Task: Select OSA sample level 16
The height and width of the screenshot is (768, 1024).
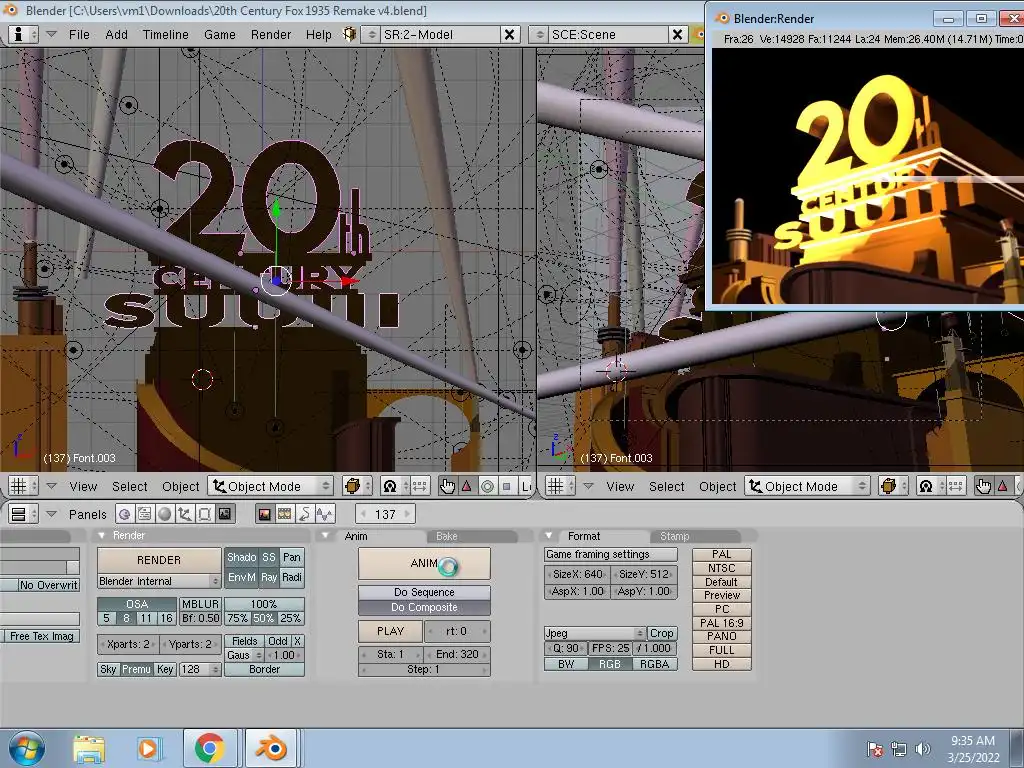Action: pos(167,618)
